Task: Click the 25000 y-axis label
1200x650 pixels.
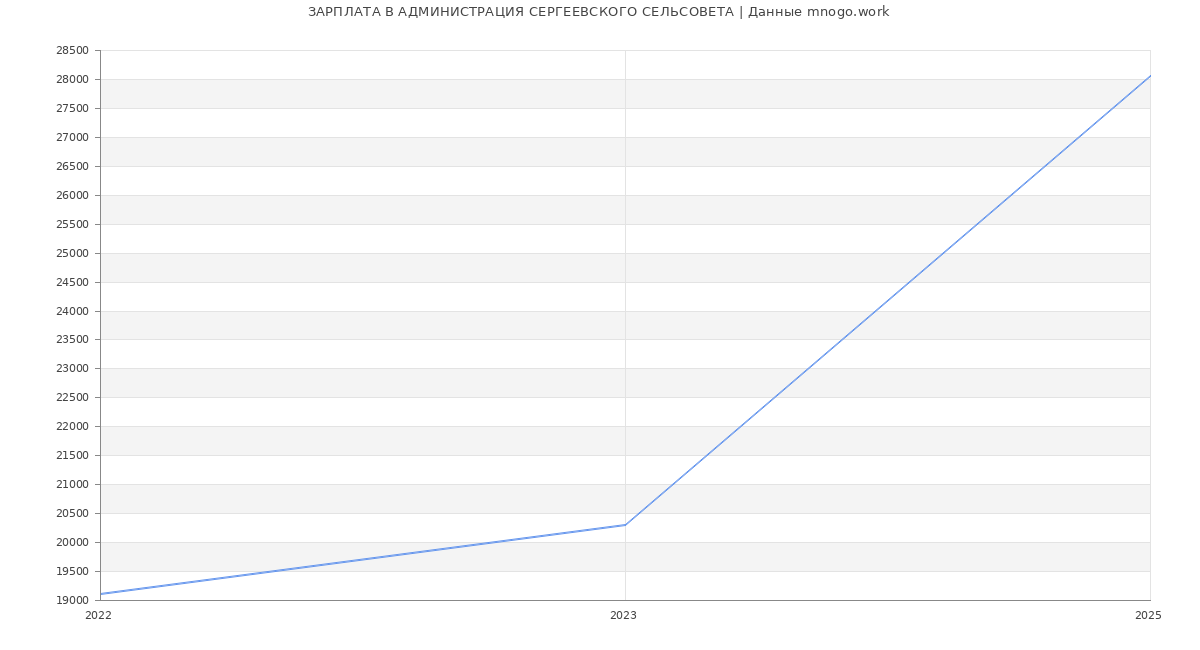Action: tap(72, 253)
